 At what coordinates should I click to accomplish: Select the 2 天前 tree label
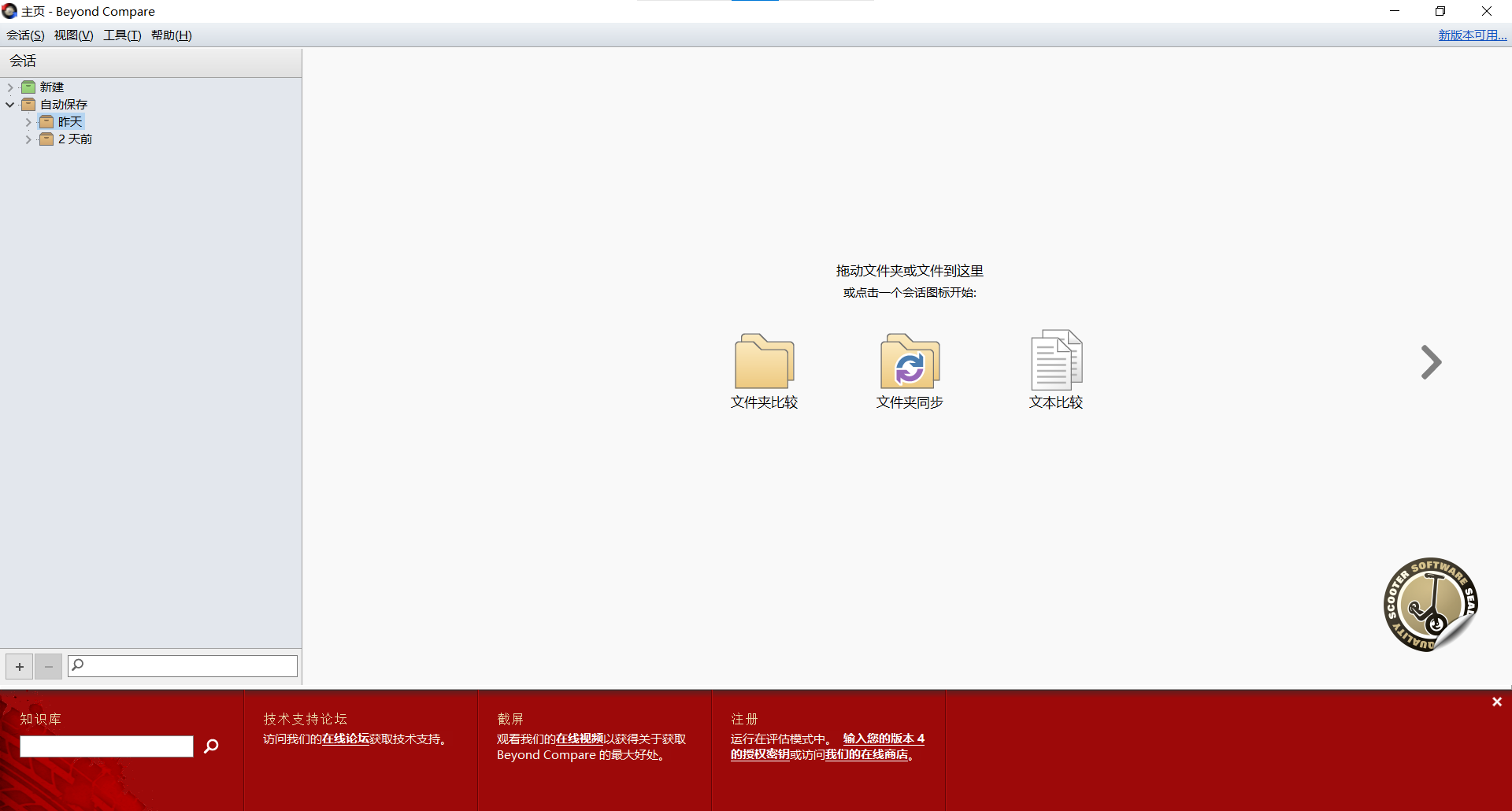pos(75,139)
